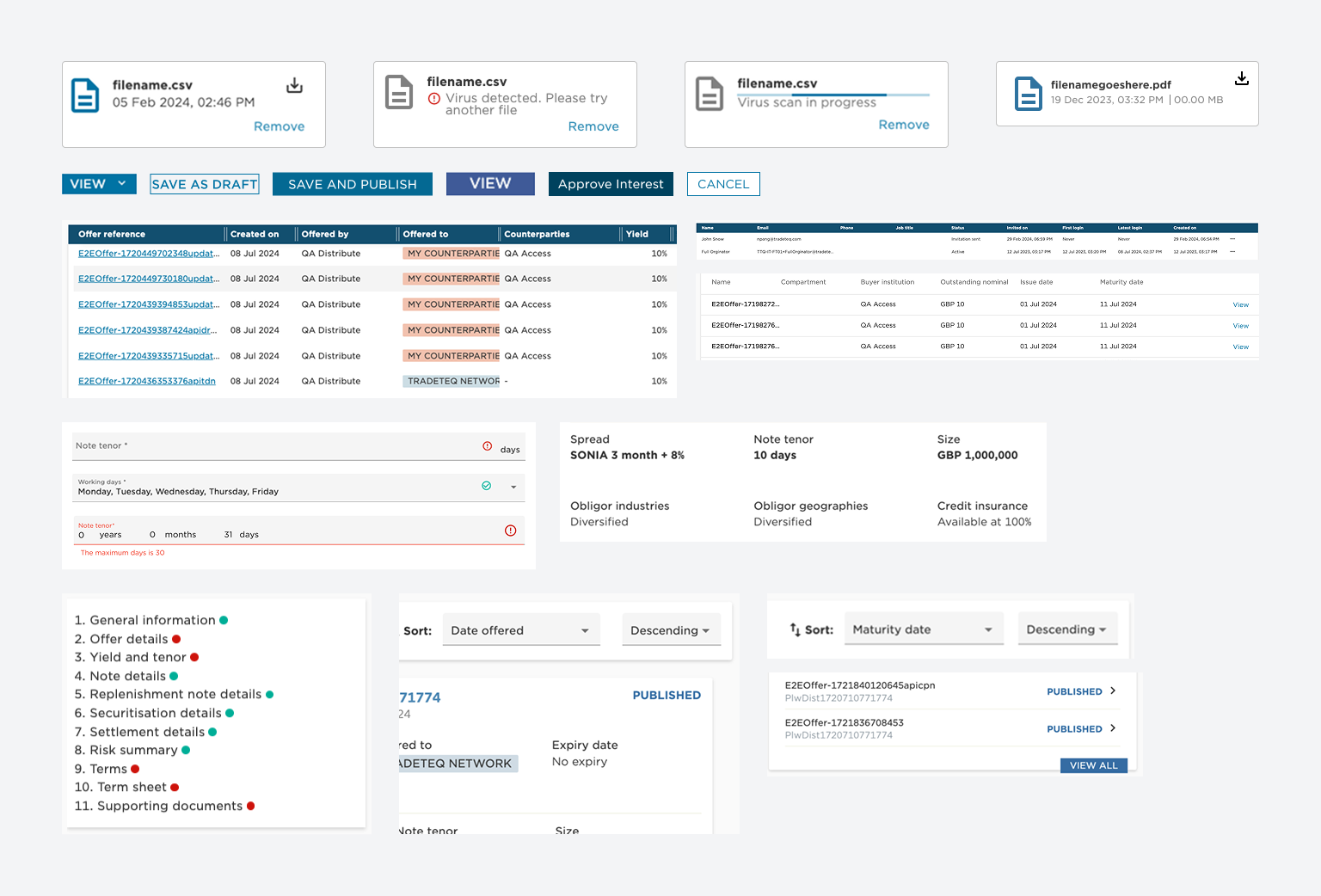Click the red alert icon on years months days row

[510, 531]
